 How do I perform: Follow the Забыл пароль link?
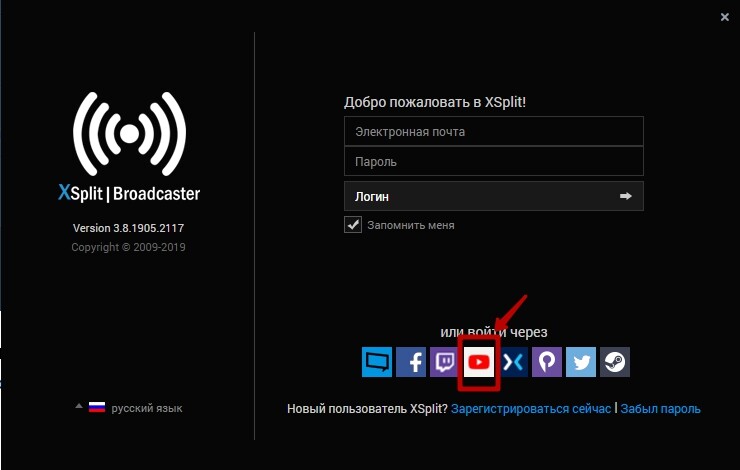(660, 409)
